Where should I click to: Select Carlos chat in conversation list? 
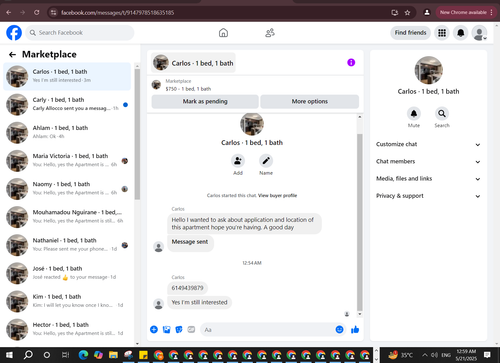pyautogui.click(x=67, y=76)
